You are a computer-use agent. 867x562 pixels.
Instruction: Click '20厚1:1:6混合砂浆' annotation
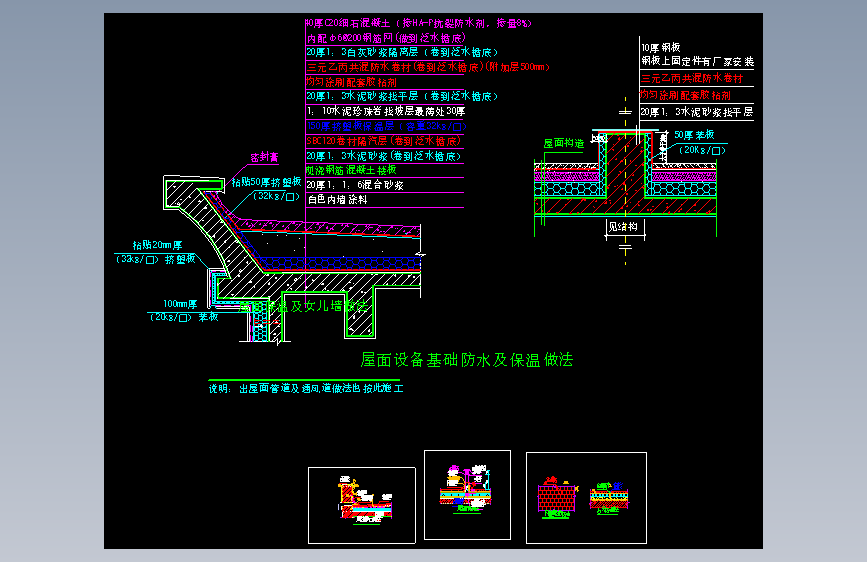pyautogui.click(x=355, y=185)
